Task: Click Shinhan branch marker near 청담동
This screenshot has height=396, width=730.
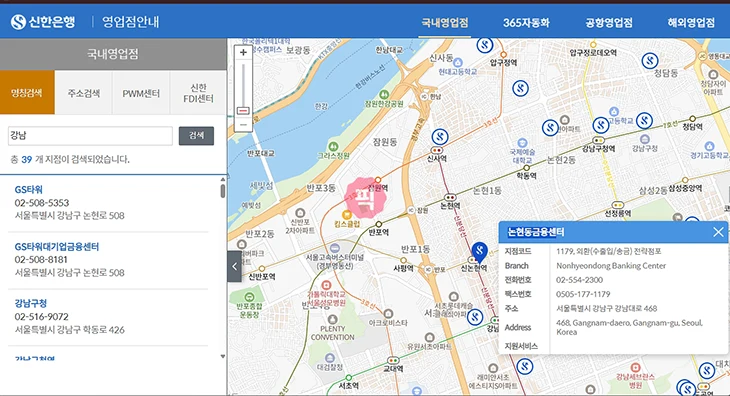Action: (650, 60)
